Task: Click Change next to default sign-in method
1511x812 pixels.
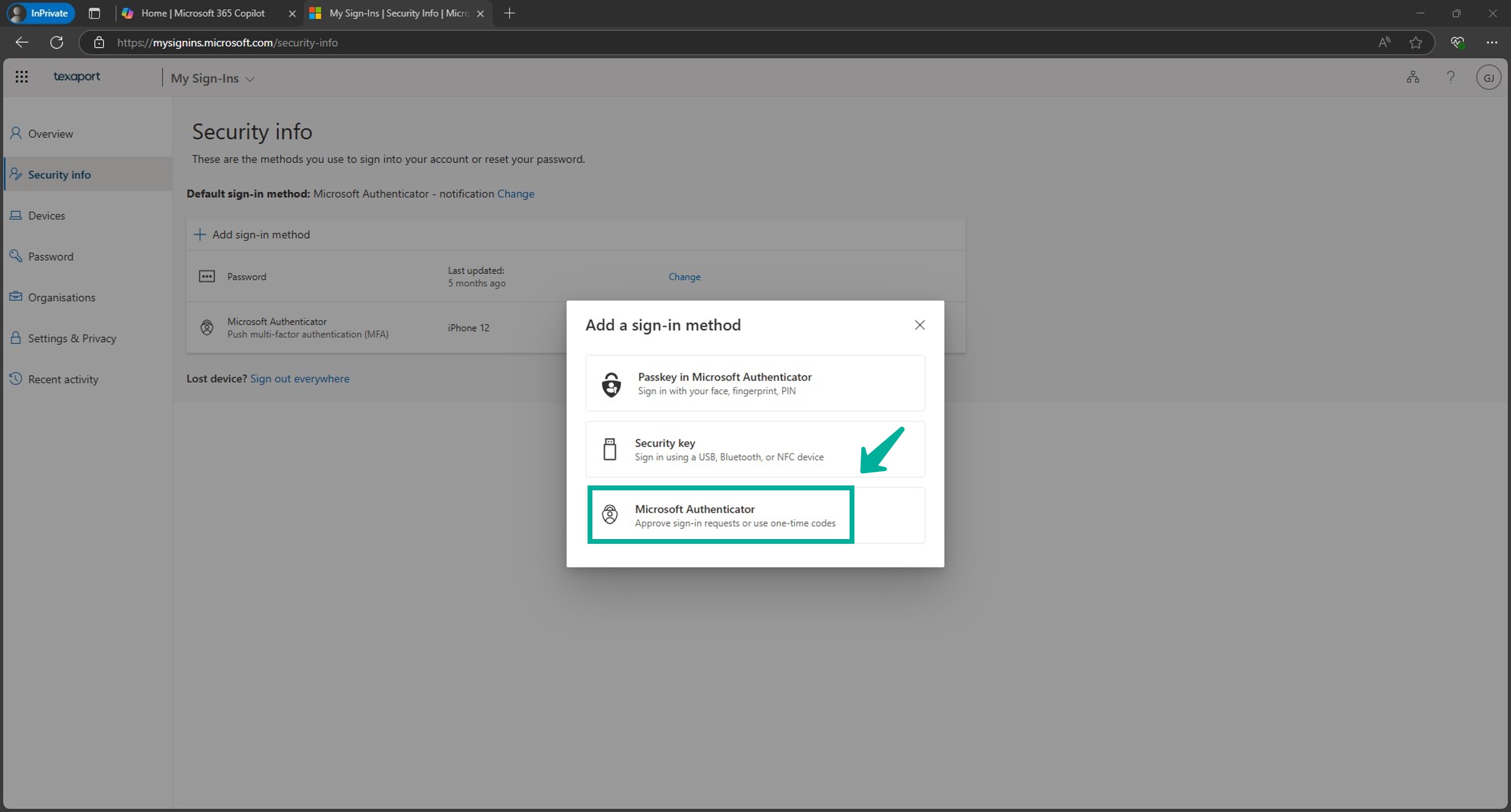Action: [x=515, y=194]
